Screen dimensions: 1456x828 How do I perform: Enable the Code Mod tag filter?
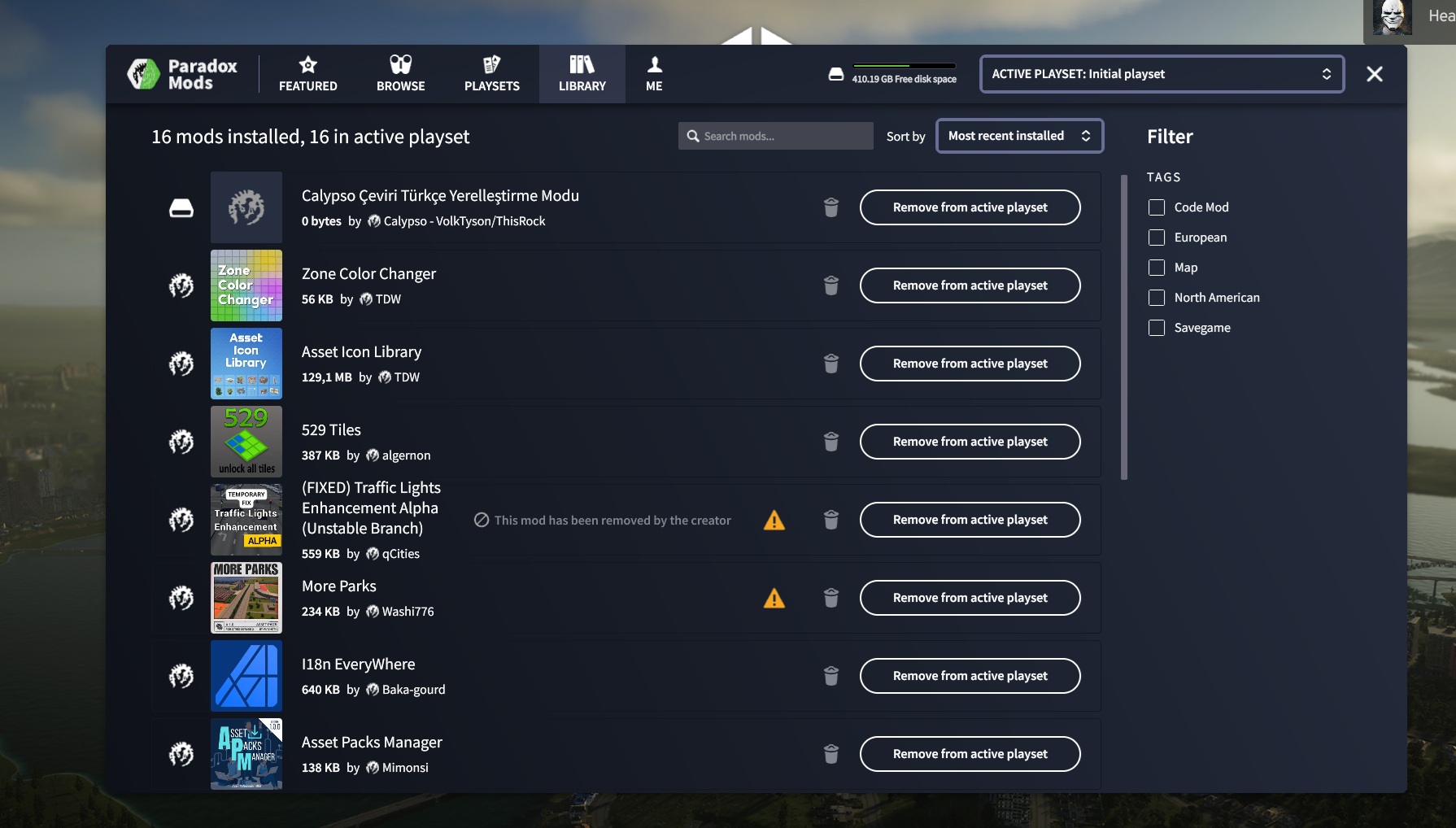1157,207
